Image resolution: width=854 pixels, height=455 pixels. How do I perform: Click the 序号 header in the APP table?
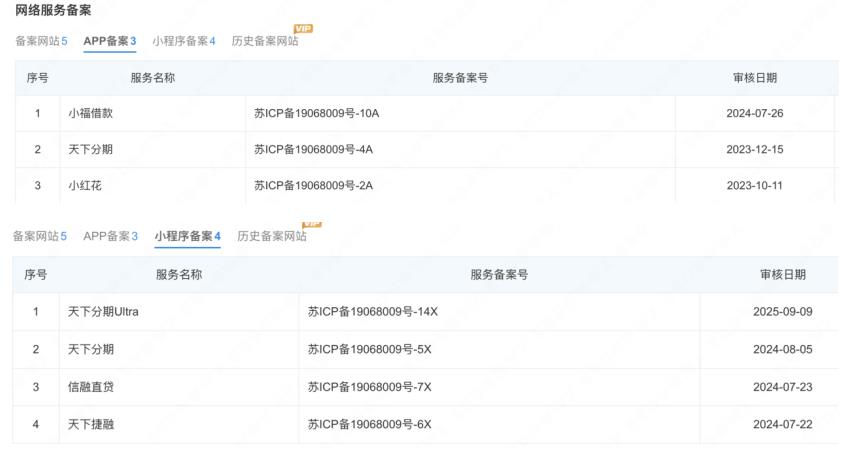38,78
